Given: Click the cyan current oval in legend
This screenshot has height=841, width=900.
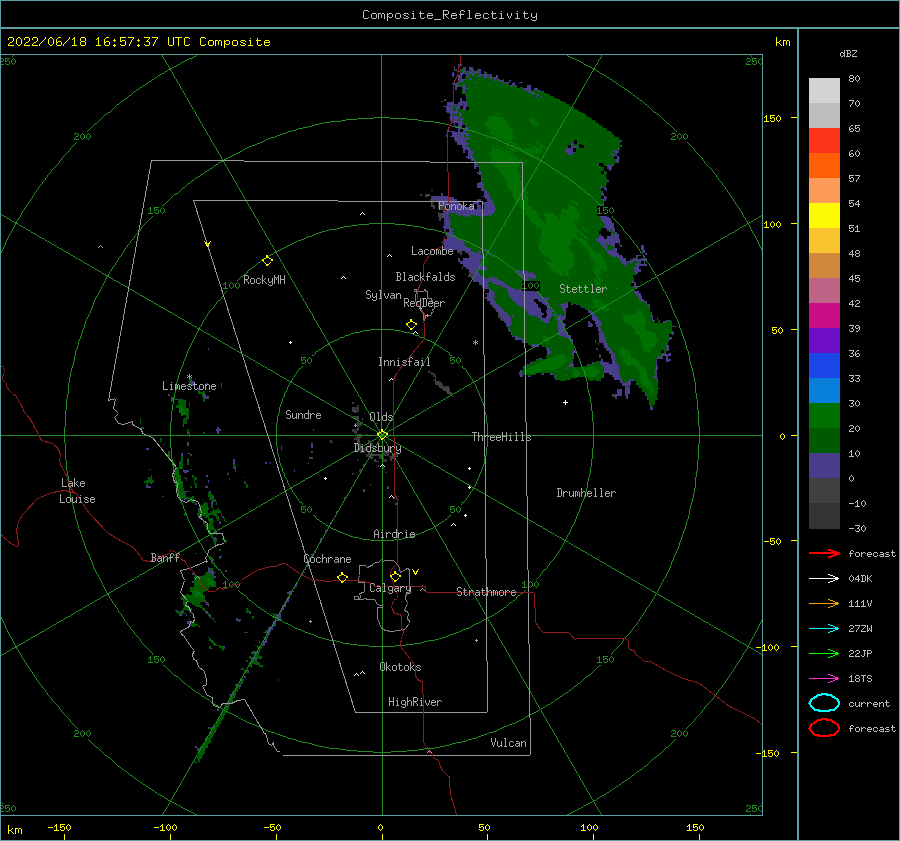Looking at the screenshot, I should [x=824, y=703].
